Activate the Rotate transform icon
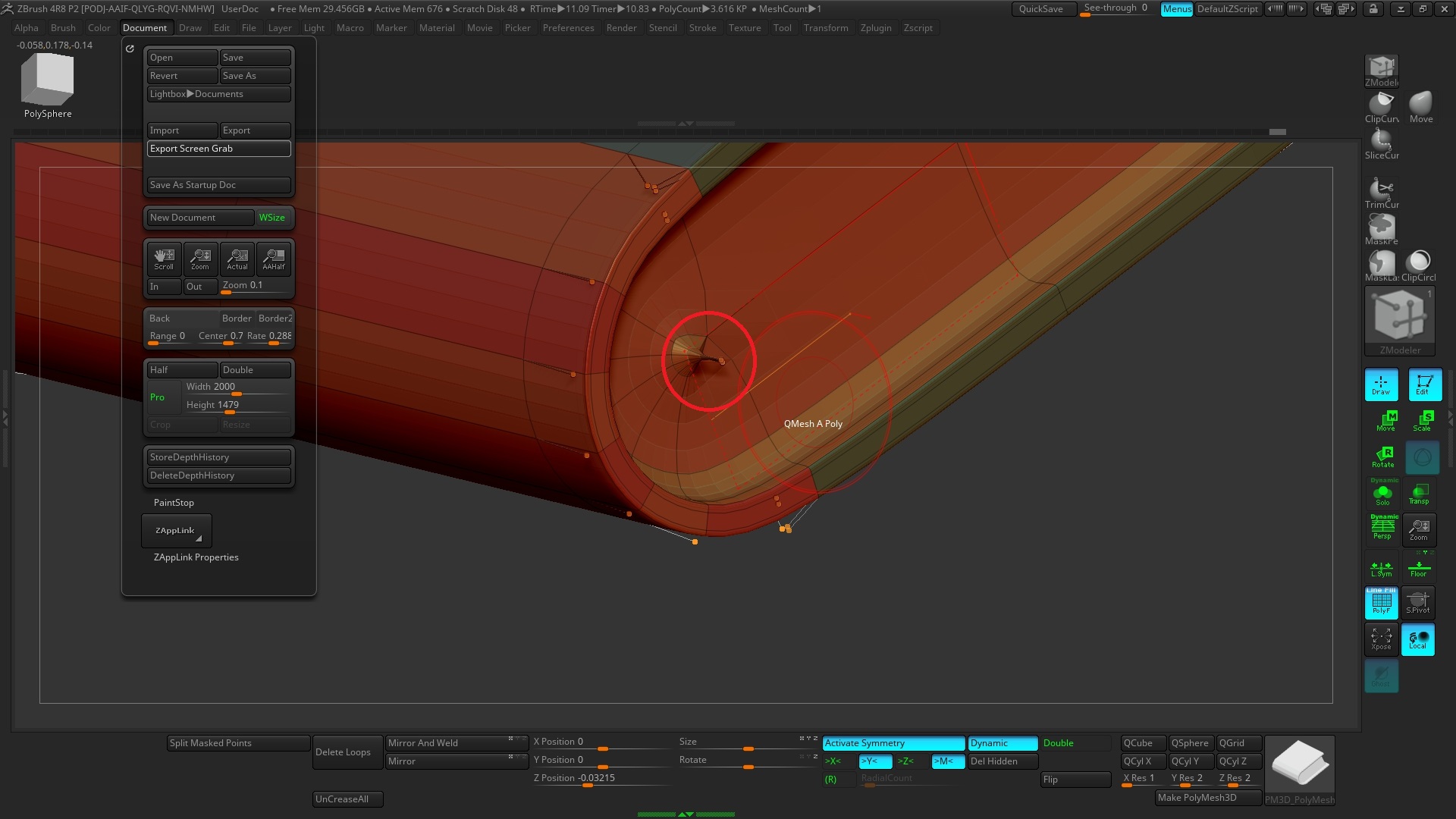1456x819 pixels. [1383, 457]
